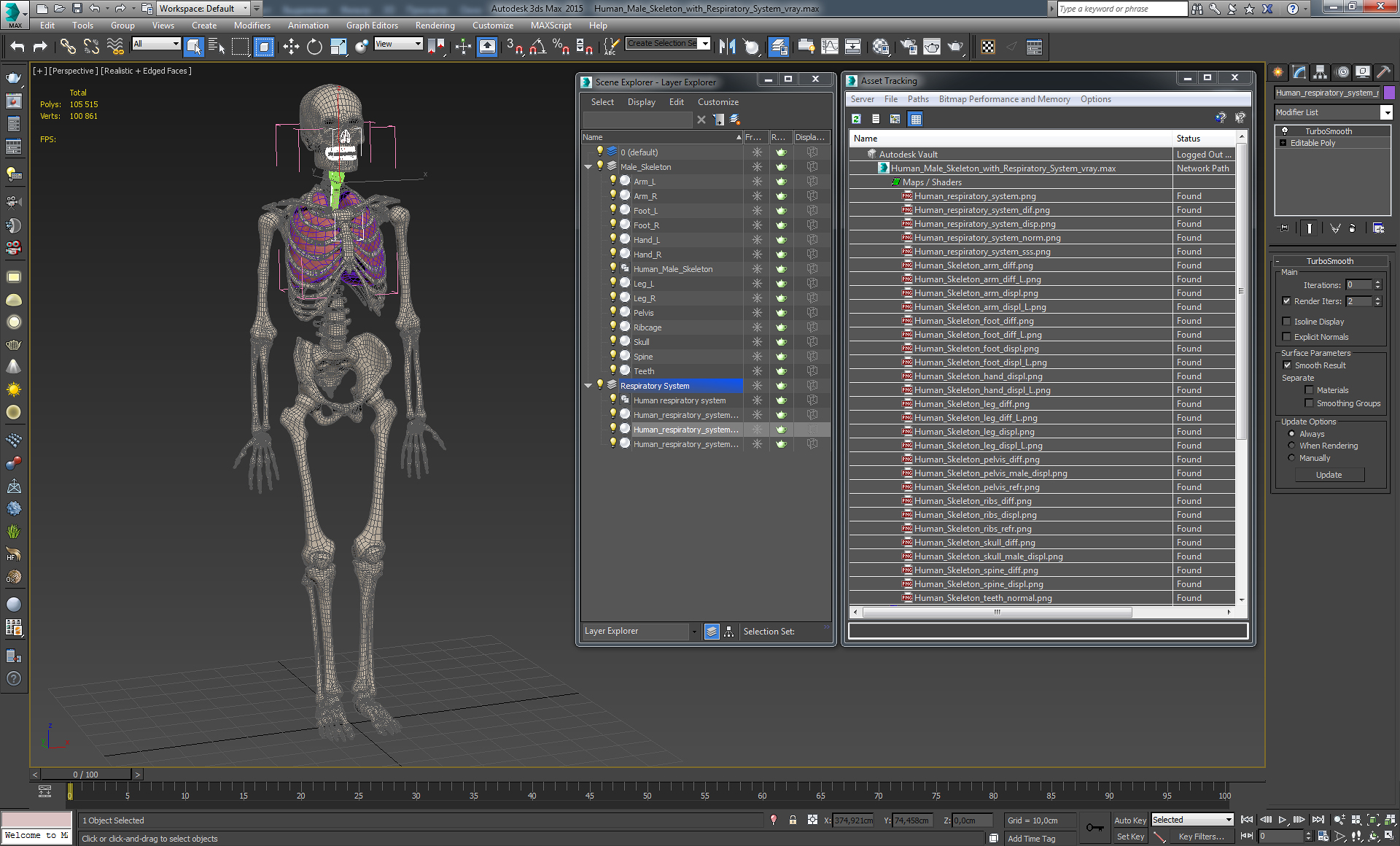Open the Create command panel tab
Viewport: 1400px width, 846px height.
pos(1278,71)
